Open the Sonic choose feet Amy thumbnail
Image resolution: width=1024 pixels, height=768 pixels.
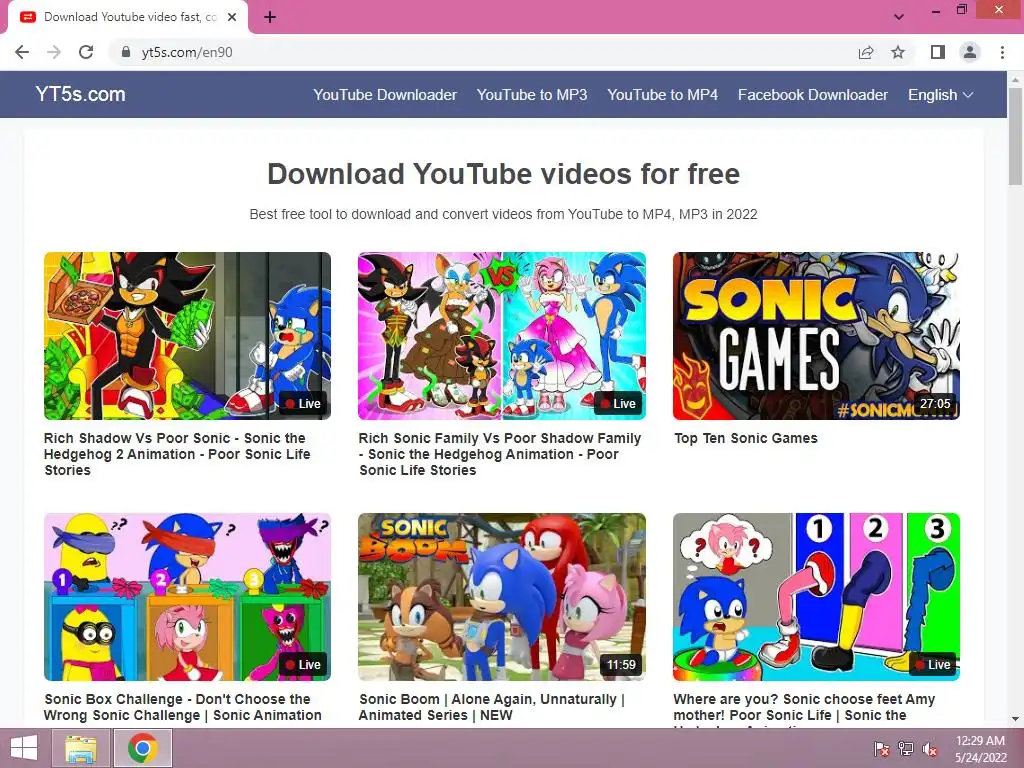tap(816, 597)
